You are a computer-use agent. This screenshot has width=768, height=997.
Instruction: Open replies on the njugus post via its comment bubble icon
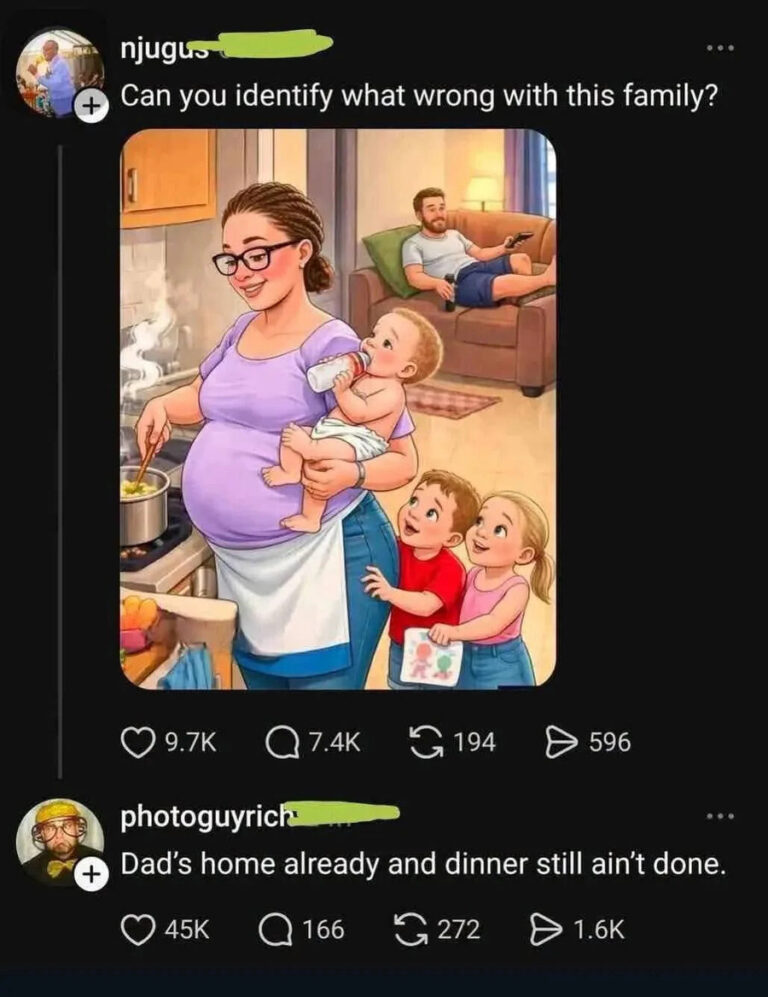tap(281, 741)
